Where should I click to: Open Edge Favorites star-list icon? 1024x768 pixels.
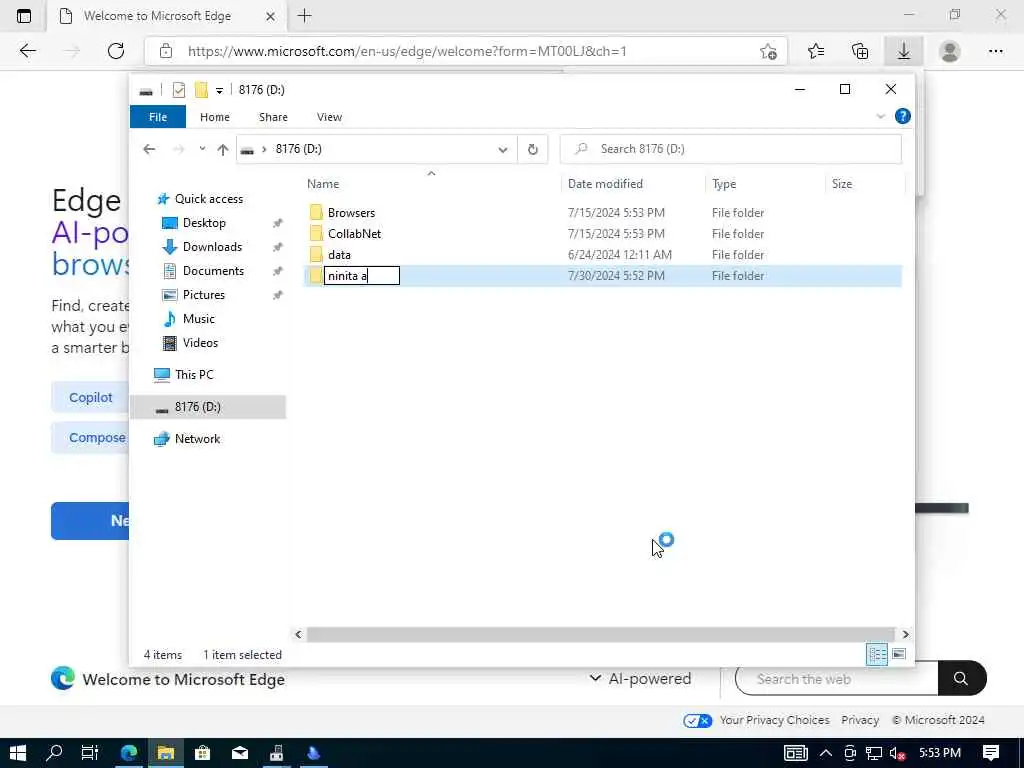coord(816,51)
